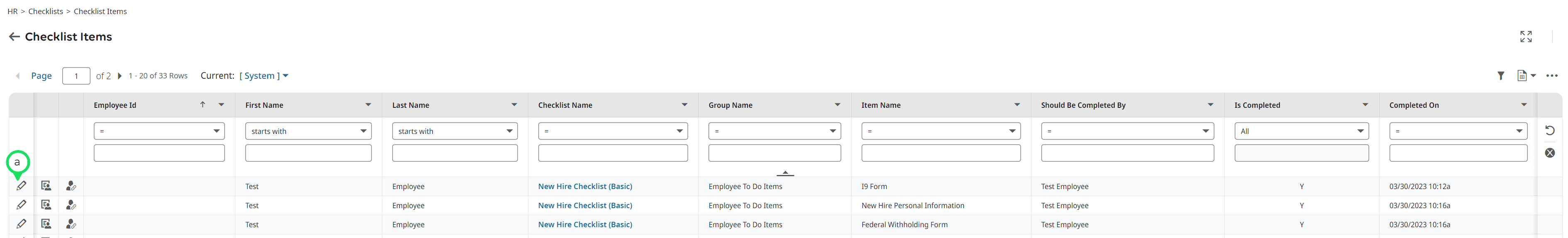The width and height of the screenshot is (1568, 238).
Task: Open Should Be Completed By column menu arrow
Action: (x=1210, y=105)
